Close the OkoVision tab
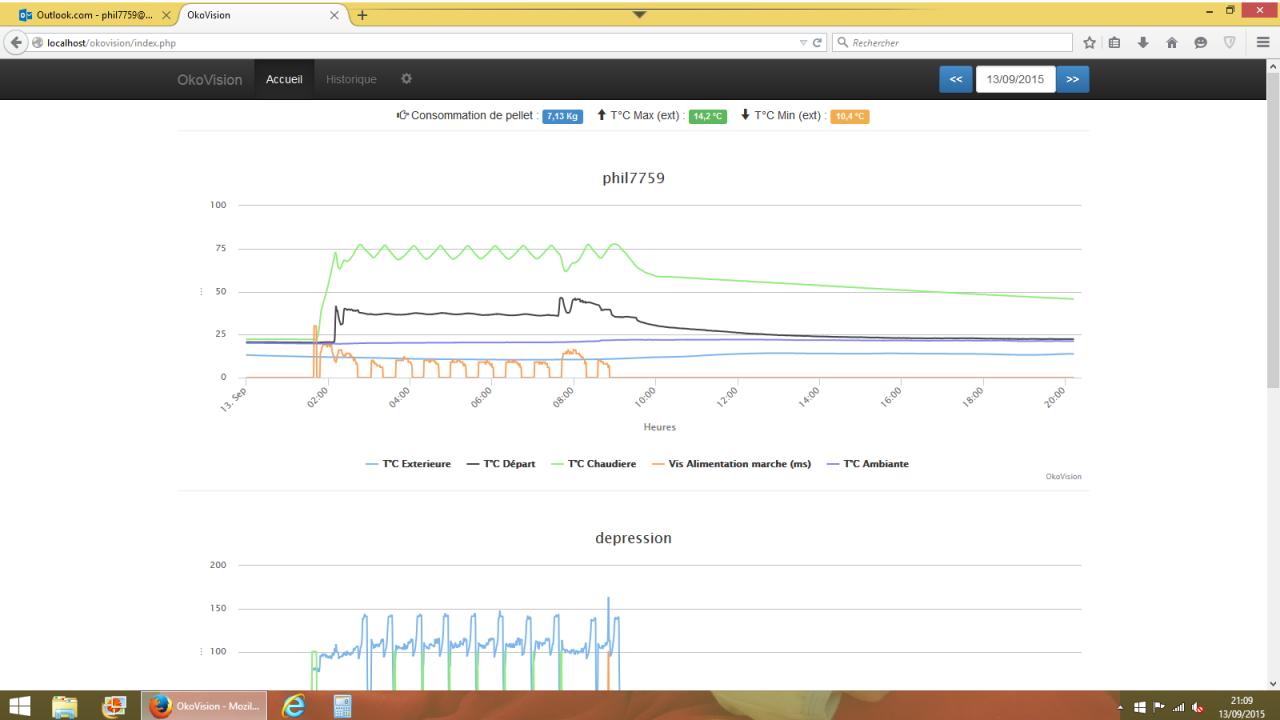The height and width of the screenshot is (720, 1280). pyautogui.click(x=335, y=15)
